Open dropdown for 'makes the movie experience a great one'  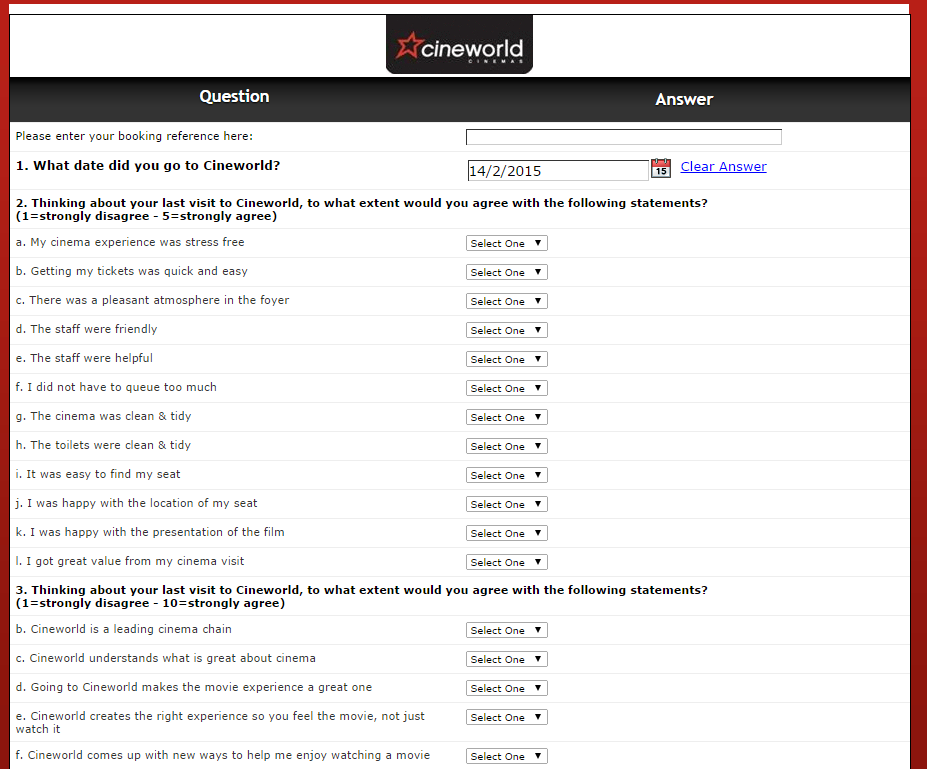[507, 687]
